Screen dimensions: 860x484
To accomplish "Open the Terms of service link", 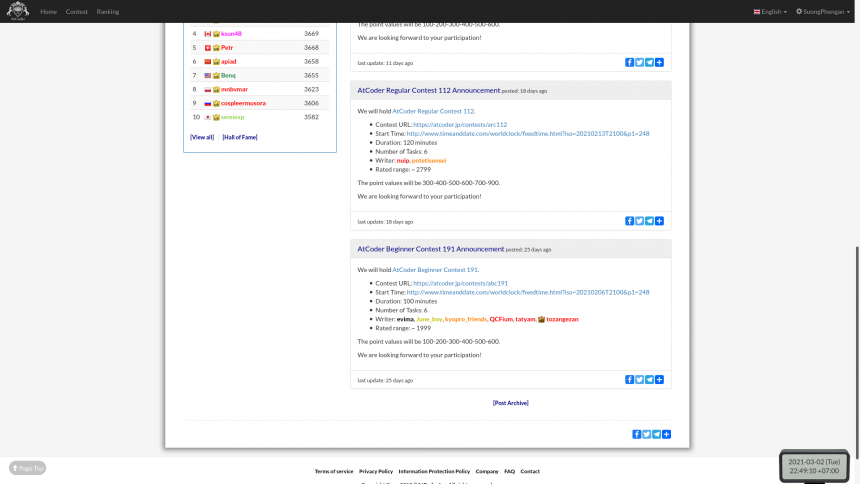I will 333,471.
